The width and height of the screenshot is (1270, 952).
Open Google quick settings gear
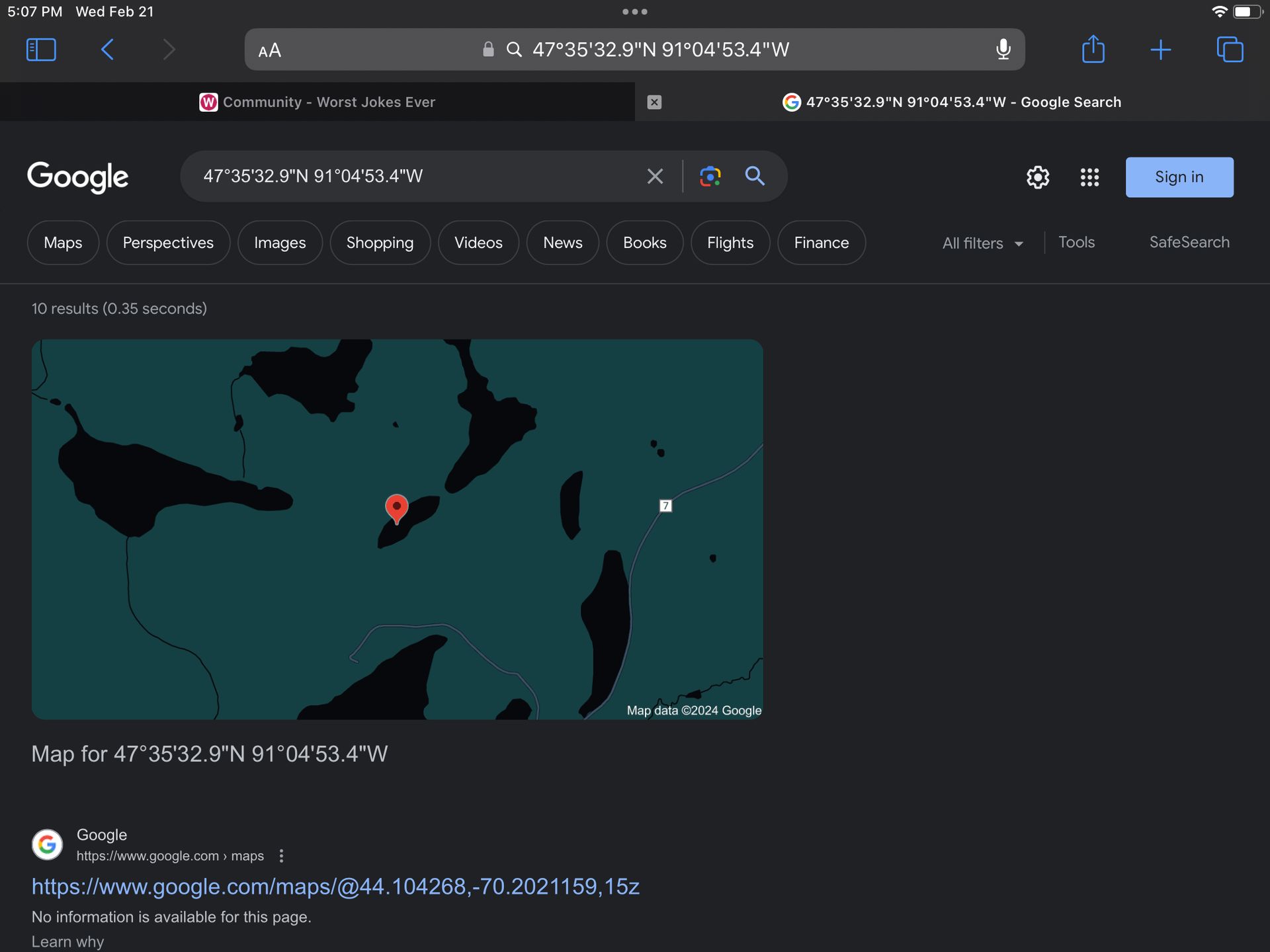coord(1037,177)
